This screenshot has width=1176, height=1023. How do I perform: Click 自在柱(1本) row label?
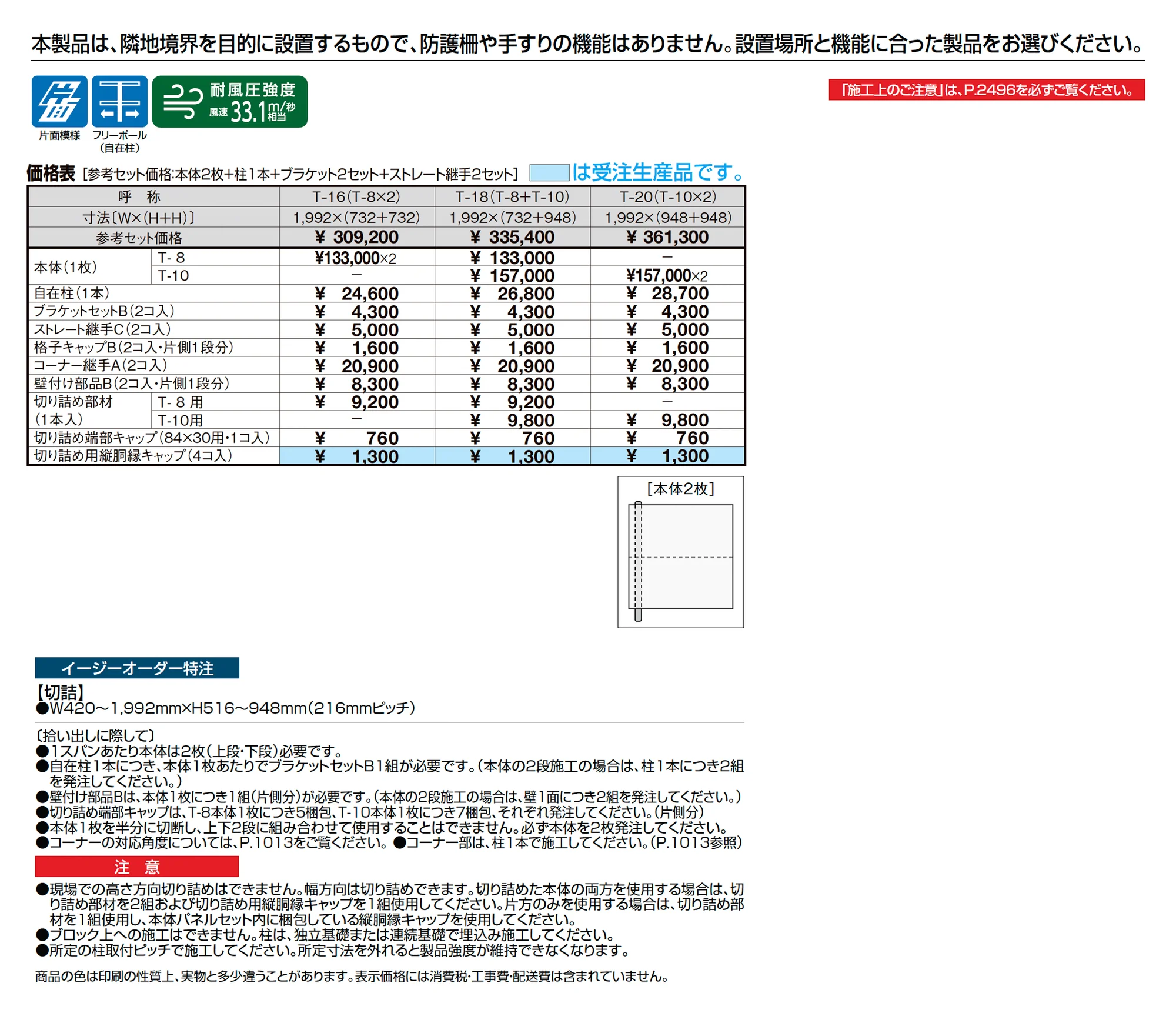(72, 293)
